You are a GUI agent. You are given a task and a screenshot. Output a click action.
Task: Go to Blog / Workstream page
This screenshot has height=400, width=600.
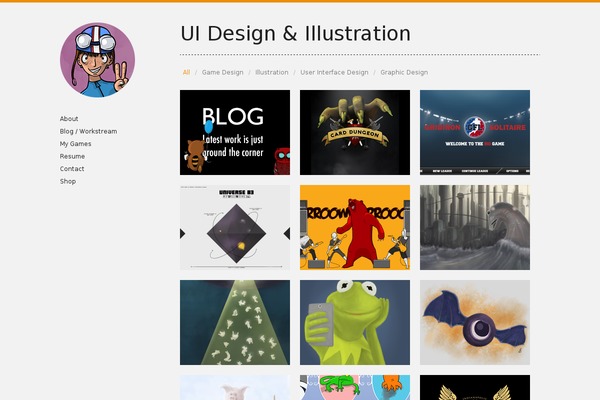(x=88, y=131)
